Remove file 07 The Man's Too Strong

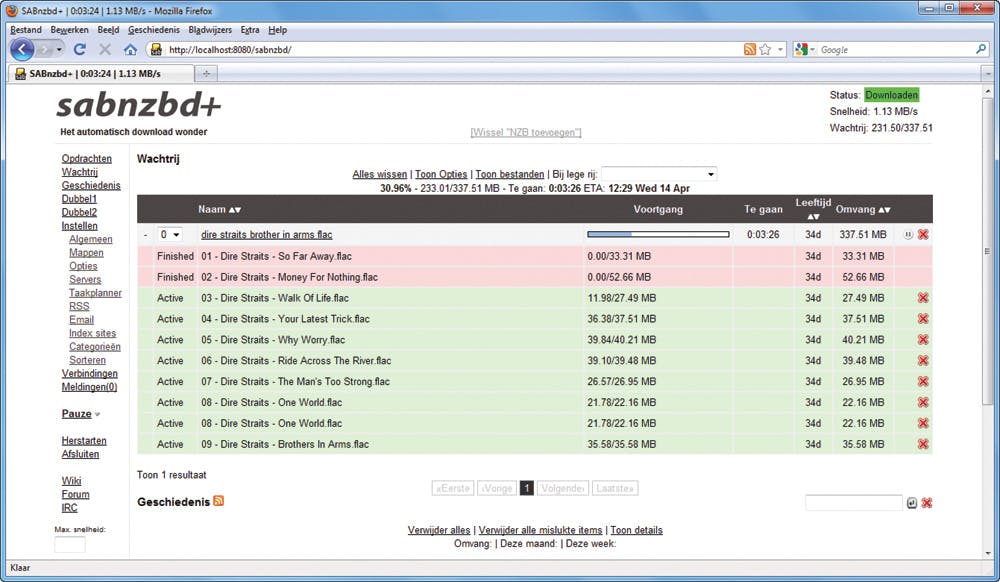point(923,381)
